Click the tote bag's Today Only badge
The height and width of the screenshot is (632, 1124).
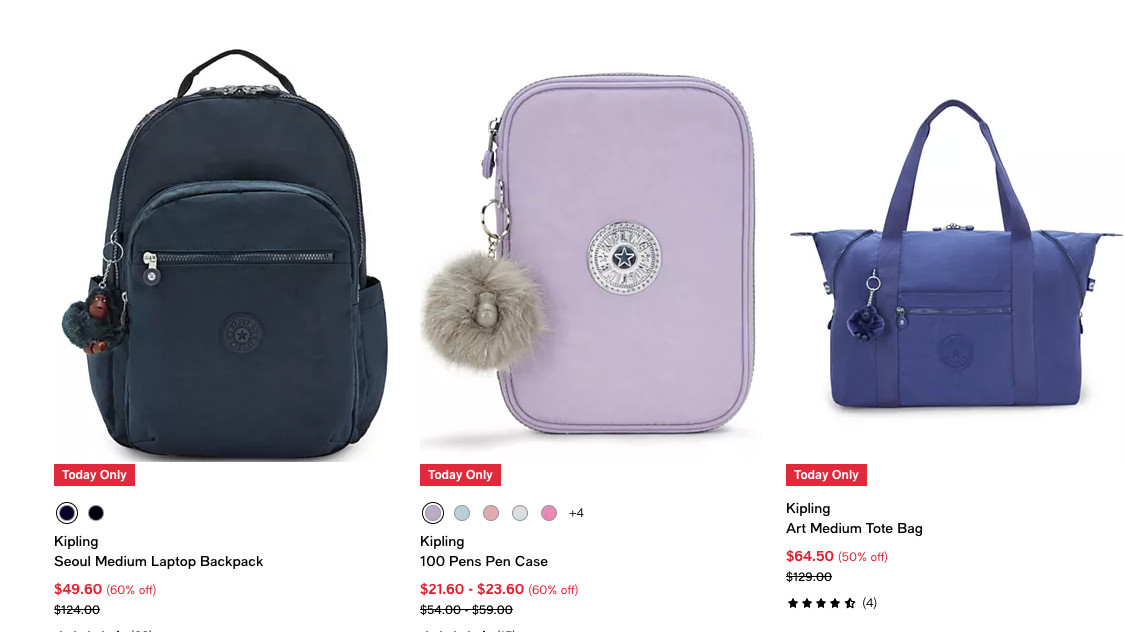(x=826, y=475)
